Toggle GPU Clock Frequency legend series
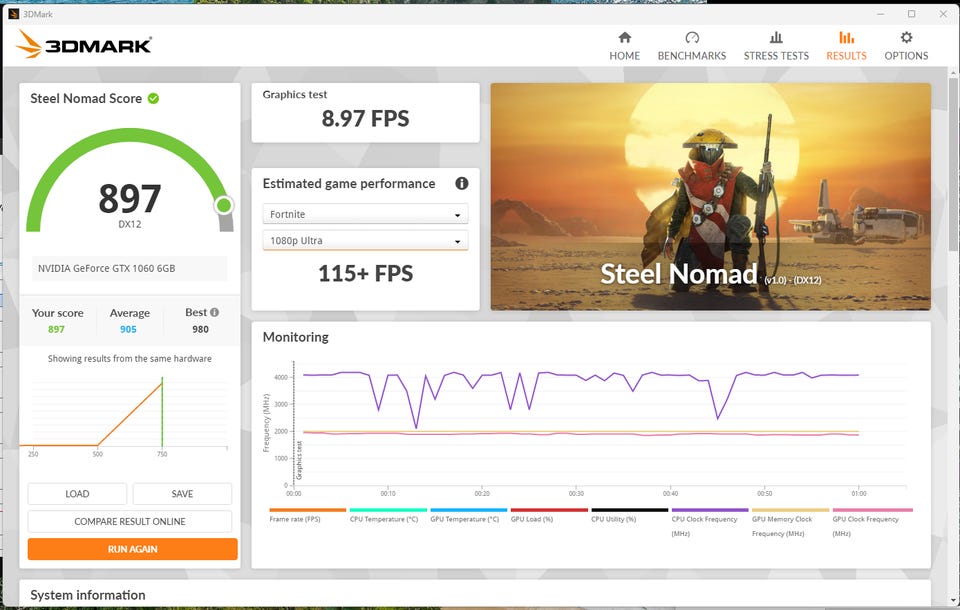This screenshot has width=960, height=610. (872, 522)
